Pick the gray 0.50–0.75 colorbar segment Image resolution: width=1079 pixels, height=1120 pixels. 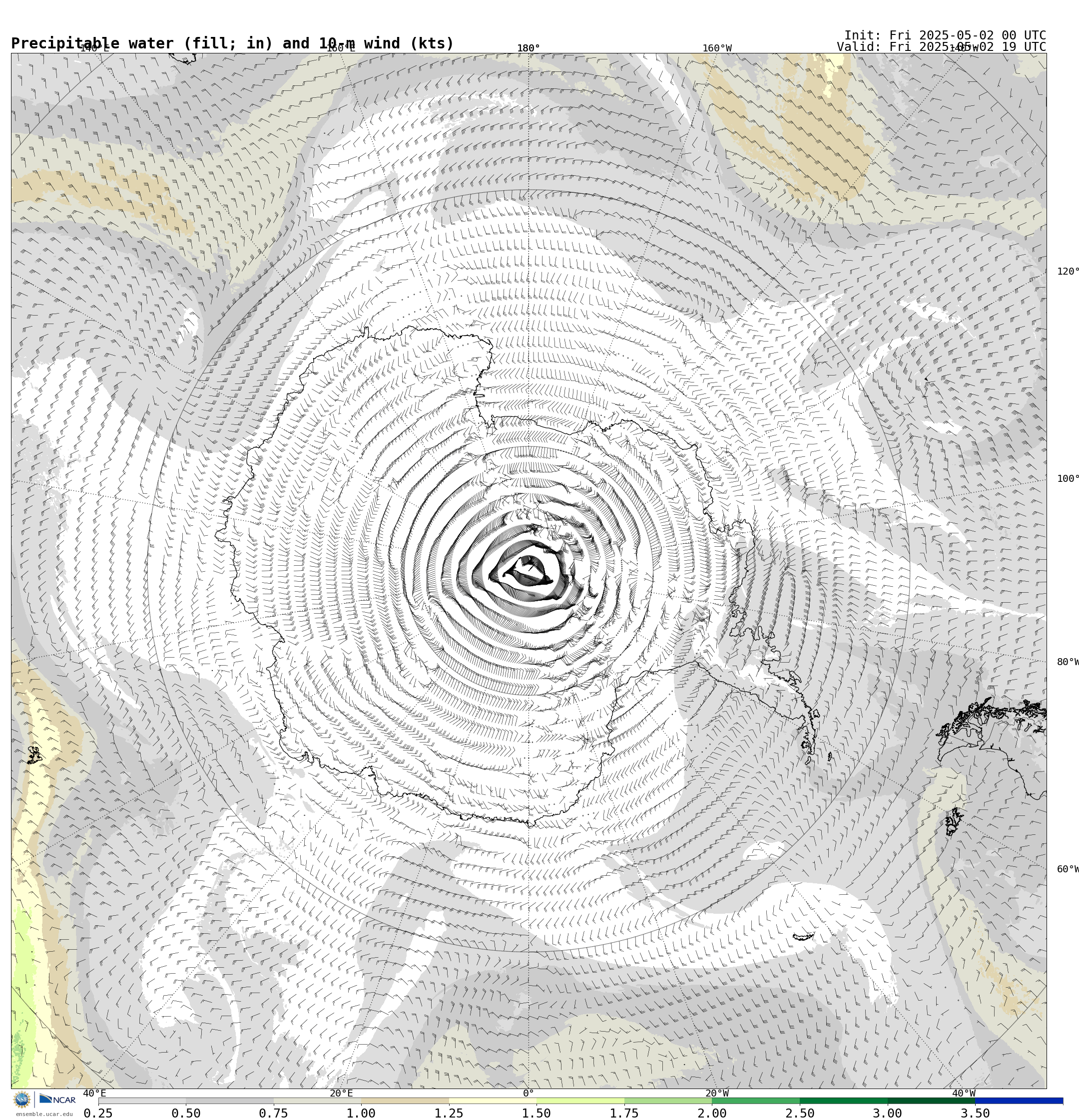click(x=229, y=1101)
